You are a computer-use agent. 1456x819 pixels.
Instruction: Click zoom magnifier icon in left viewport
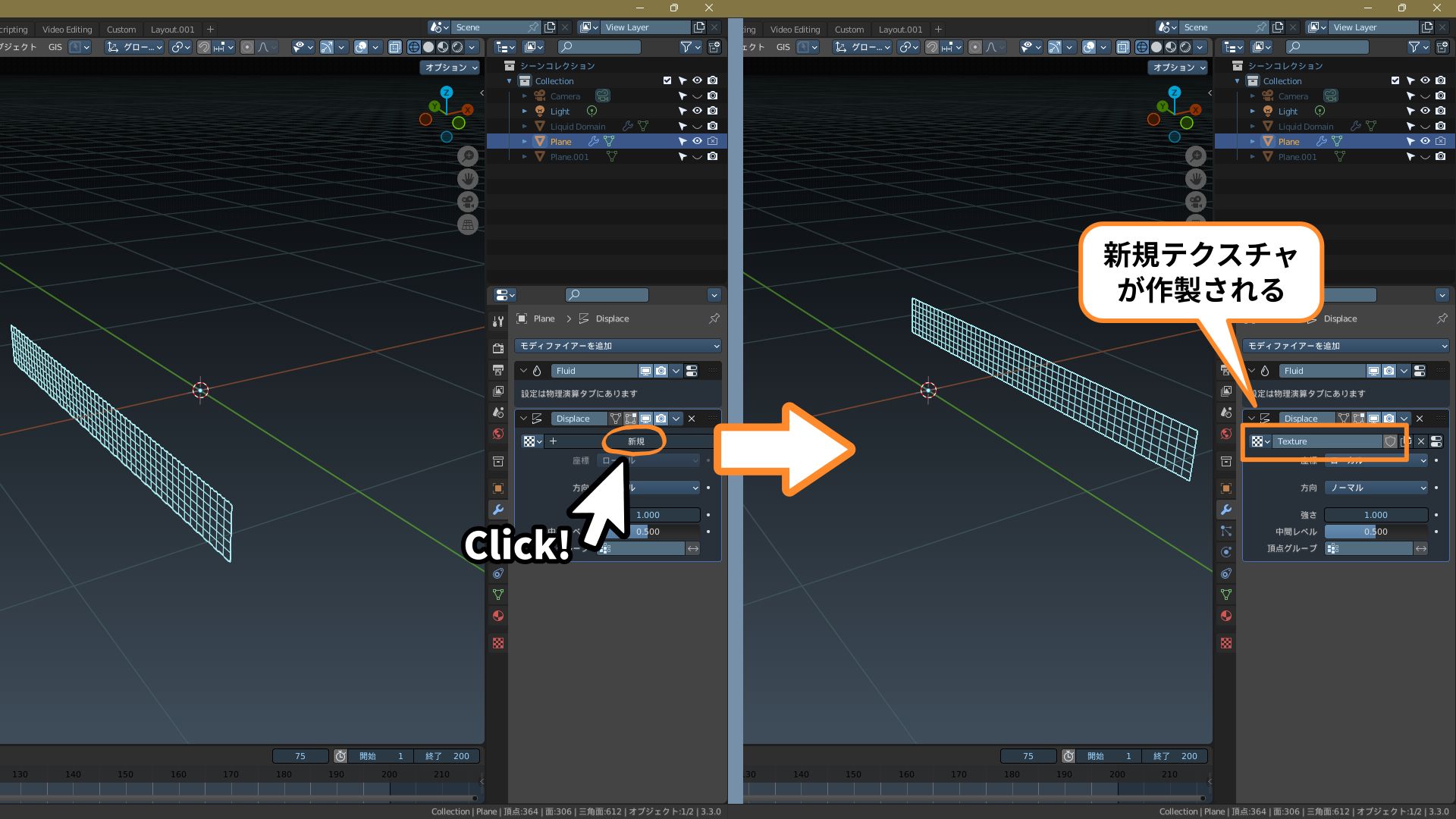tap(468, 156)
